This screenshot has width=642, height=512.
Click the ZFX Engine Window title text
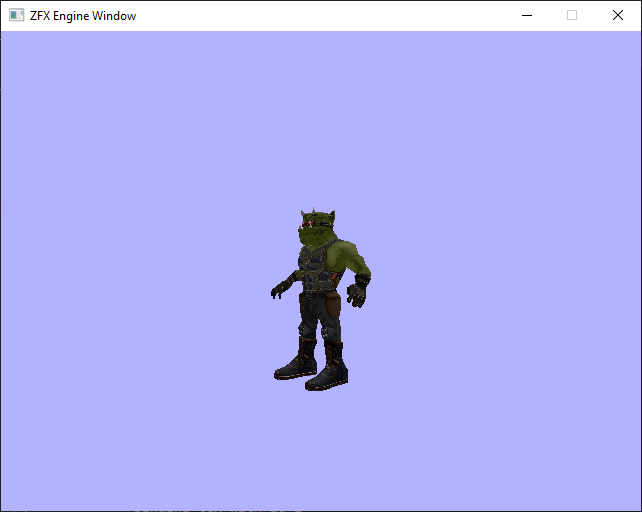83,16
